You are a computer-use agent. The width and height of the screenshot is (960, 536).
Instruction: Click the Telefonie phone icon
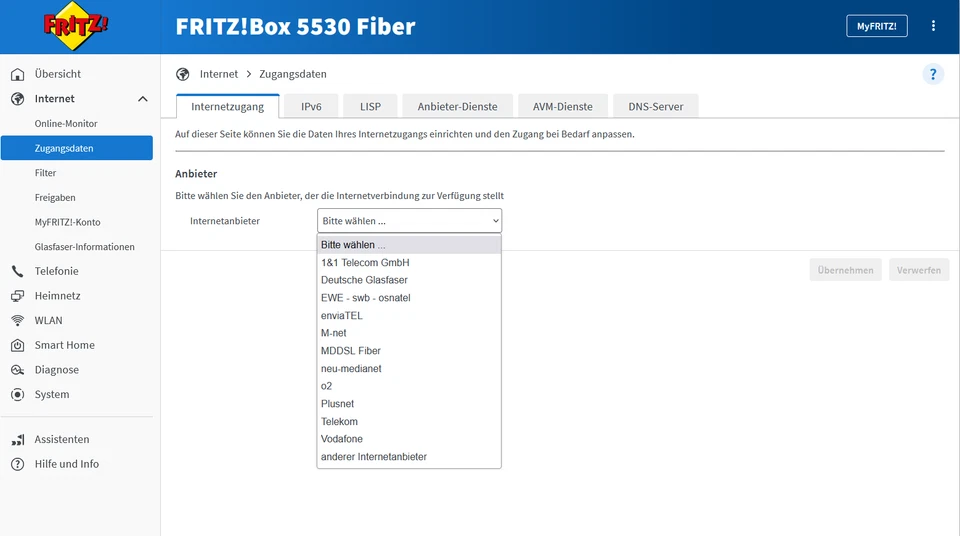coord(18,271)
